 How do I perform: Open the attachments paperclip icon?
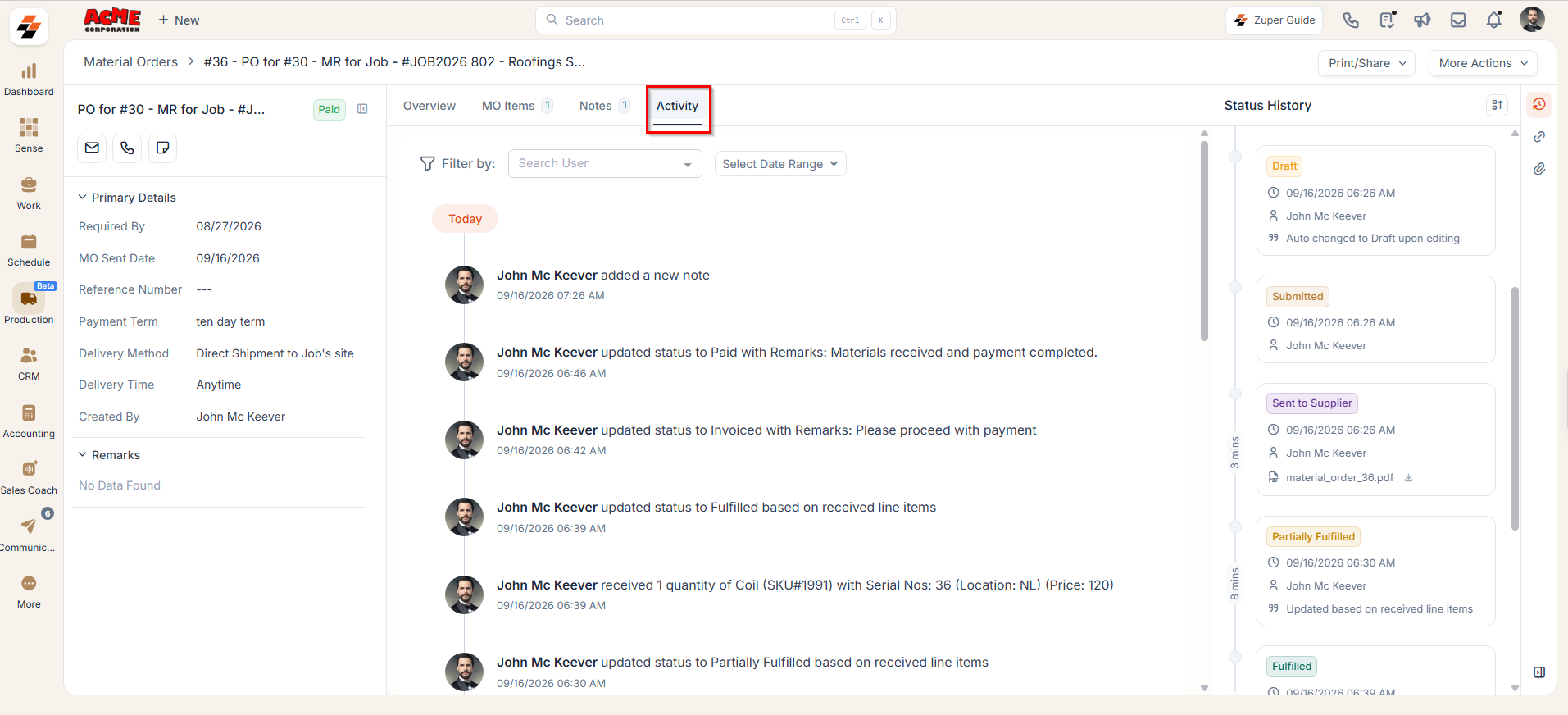1539,169
